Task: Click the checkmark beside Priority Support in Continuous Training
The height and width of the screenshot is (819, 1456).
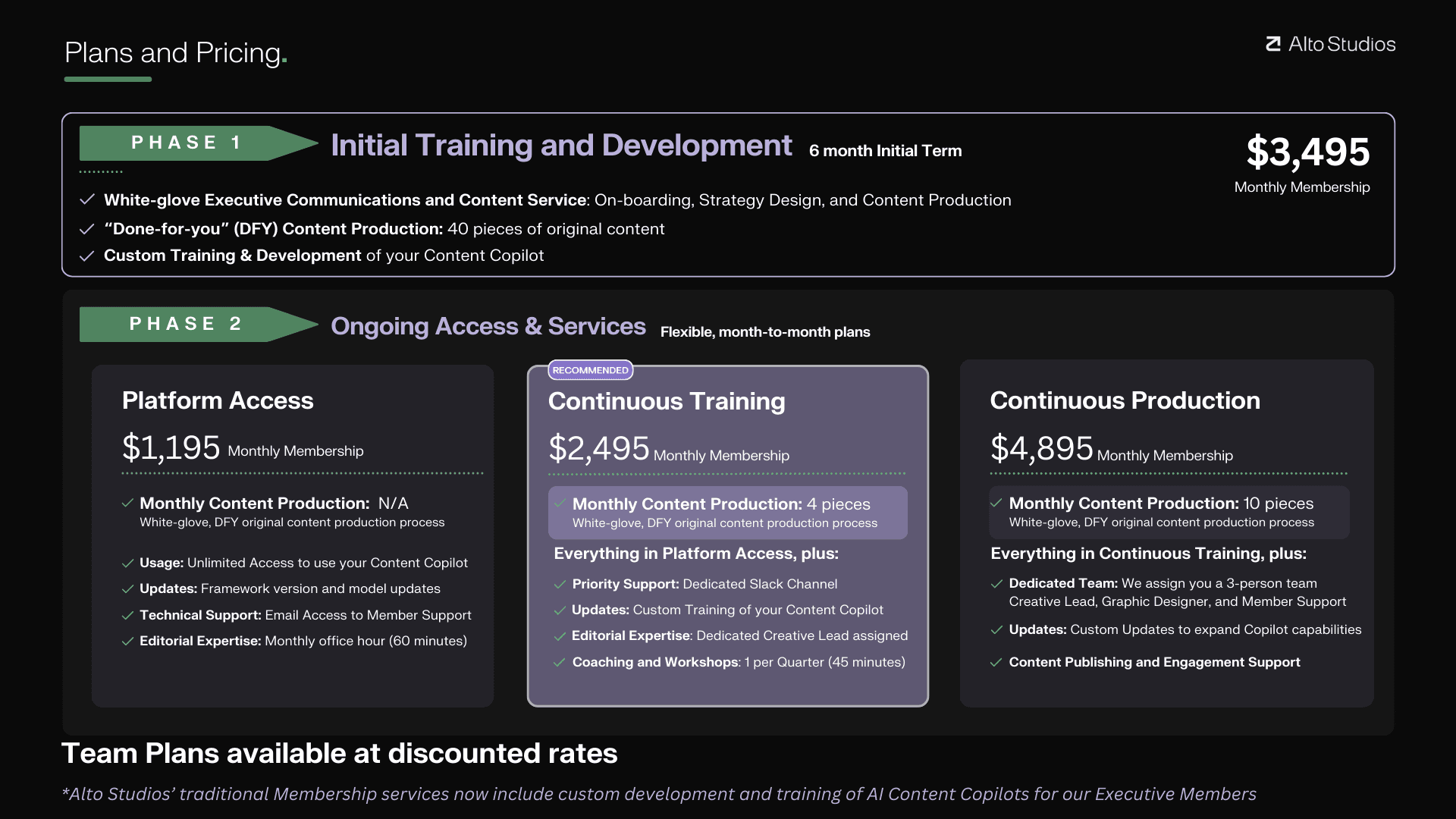Action: (560, 584)
